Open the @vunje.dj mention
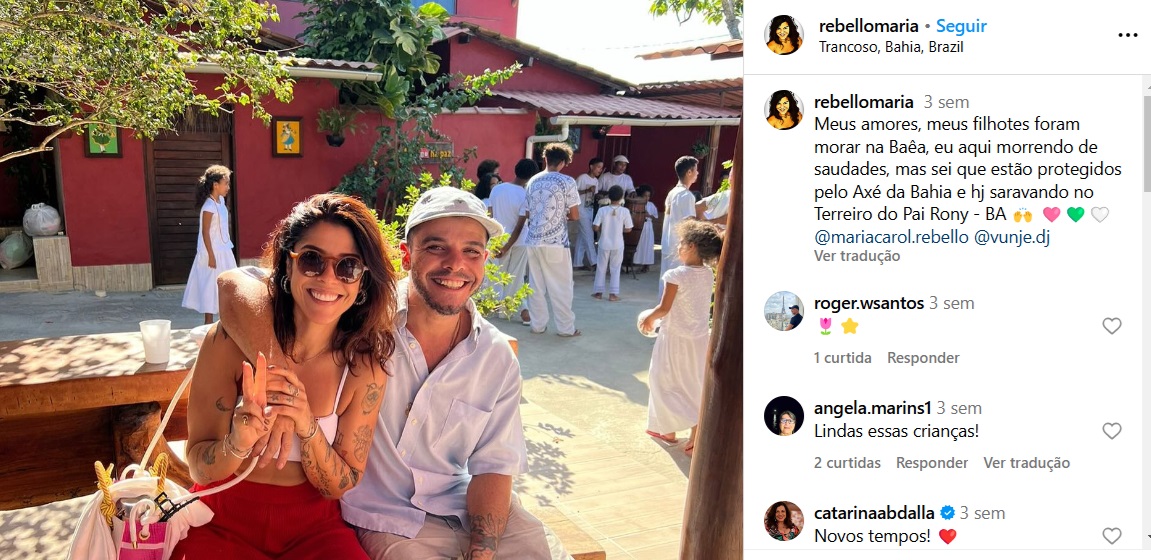The image size is (1151, 560). click(1012, 238)
